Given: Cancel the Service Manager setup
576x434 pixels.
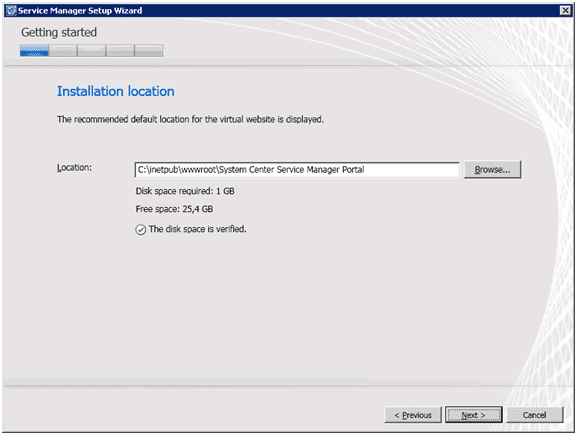Looking at the screenshot, I should (x=534, y=415).
